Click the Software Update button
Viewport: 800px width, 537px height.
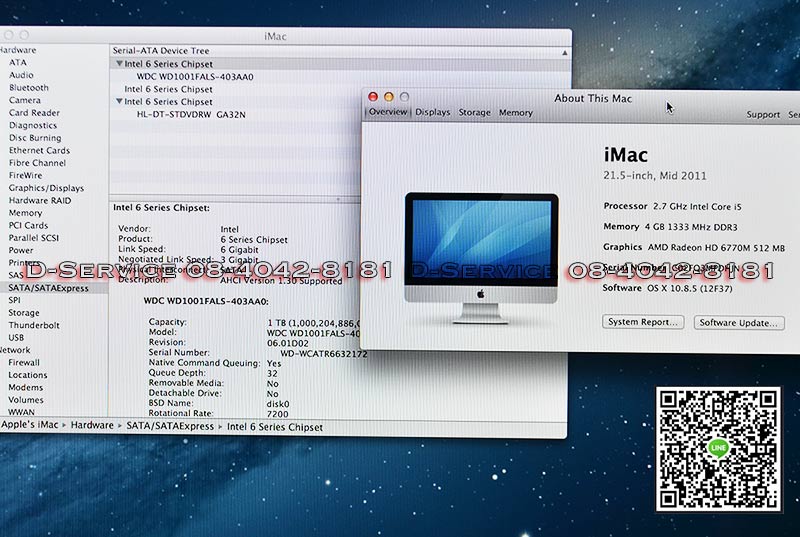739,323
